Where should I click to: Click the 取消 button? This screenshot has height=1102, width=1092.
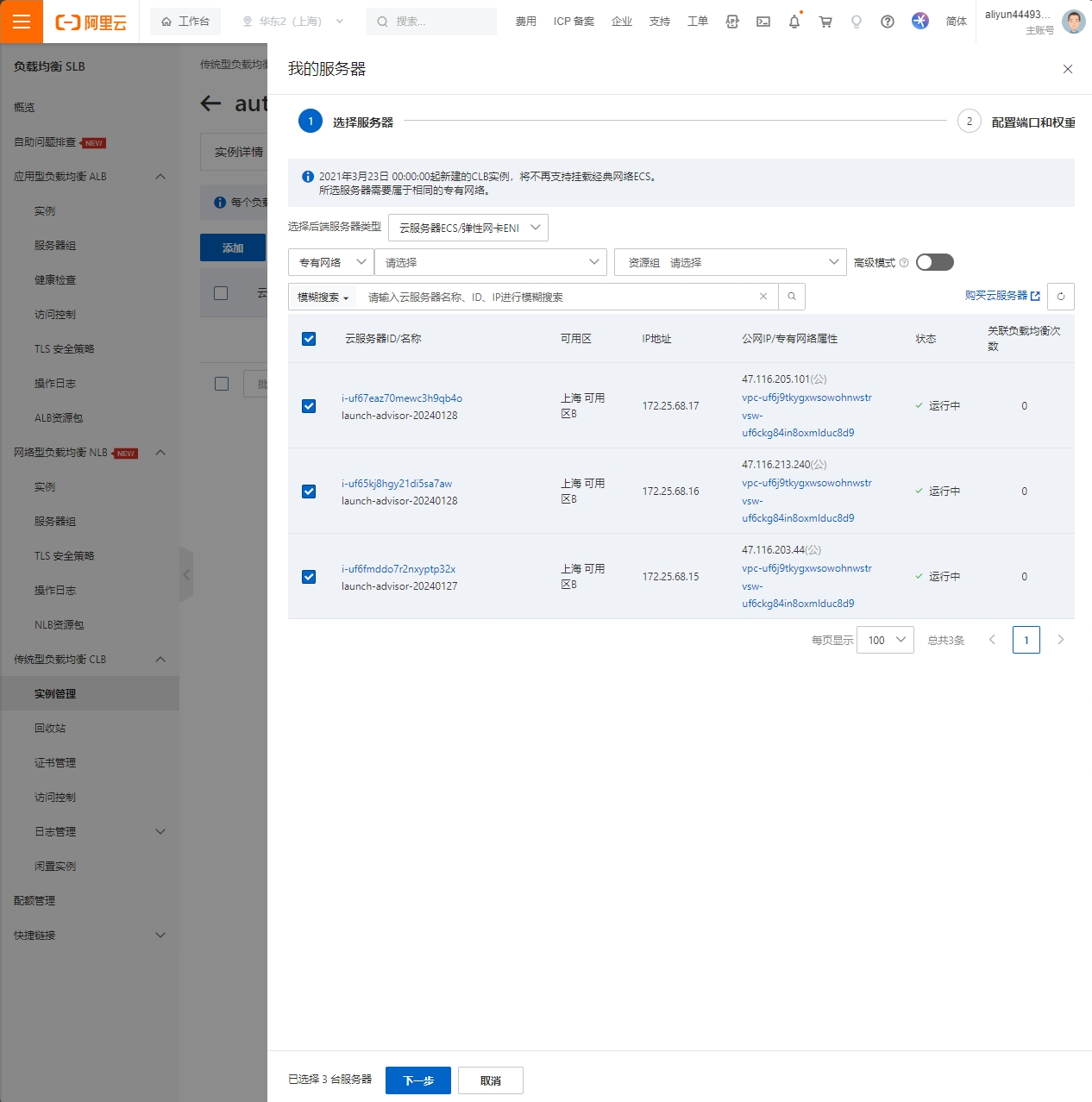click(x=491, y=1080)
